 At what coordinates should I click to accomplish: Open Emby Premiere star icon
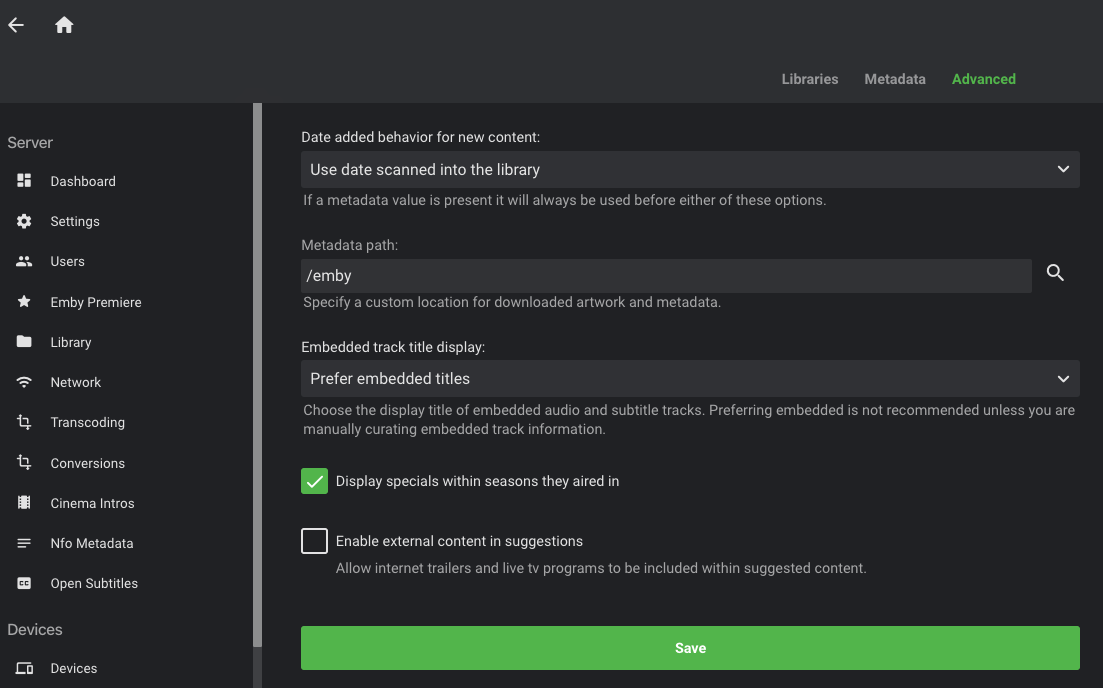point(24,301)
